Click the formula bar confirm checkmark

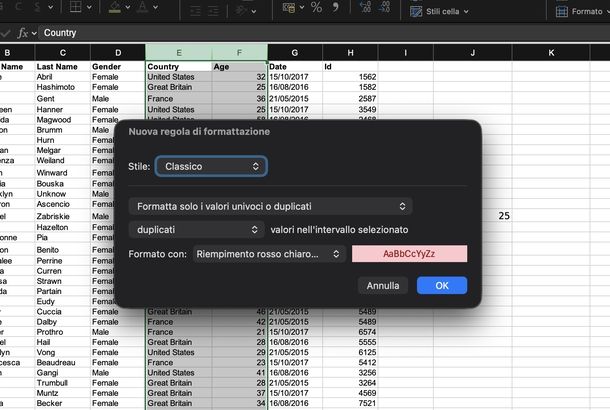pyautogui.click(x=5, y=33)
